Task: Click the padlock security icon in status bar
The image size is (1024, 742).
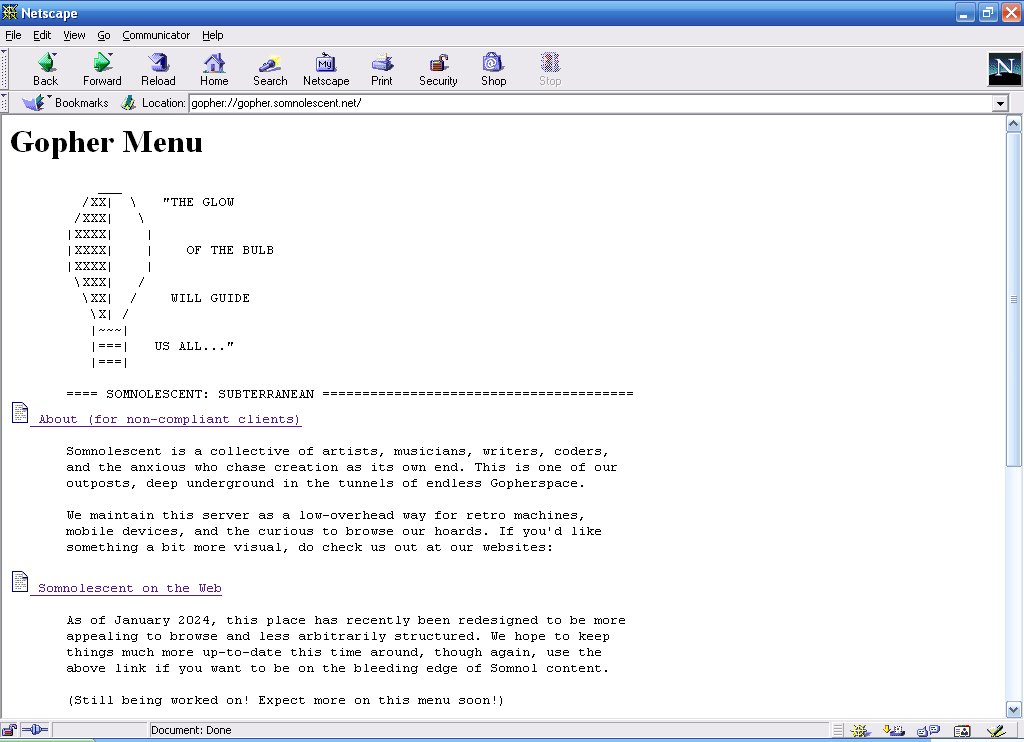Action: pos(9,731)
